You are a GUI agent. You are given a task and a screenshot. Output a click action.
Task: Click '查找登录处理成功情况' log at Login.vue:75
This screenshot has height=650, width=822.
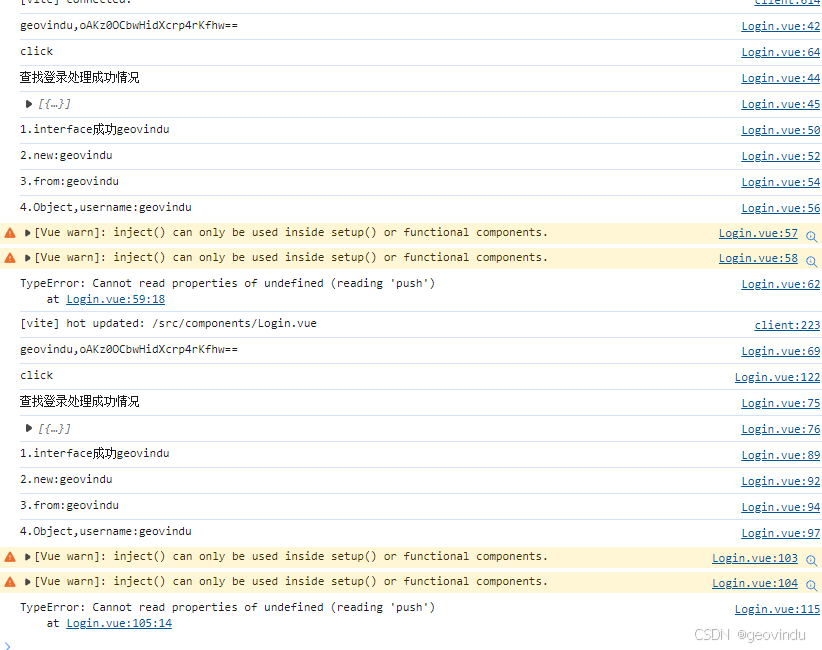click(x=80, y=402)
